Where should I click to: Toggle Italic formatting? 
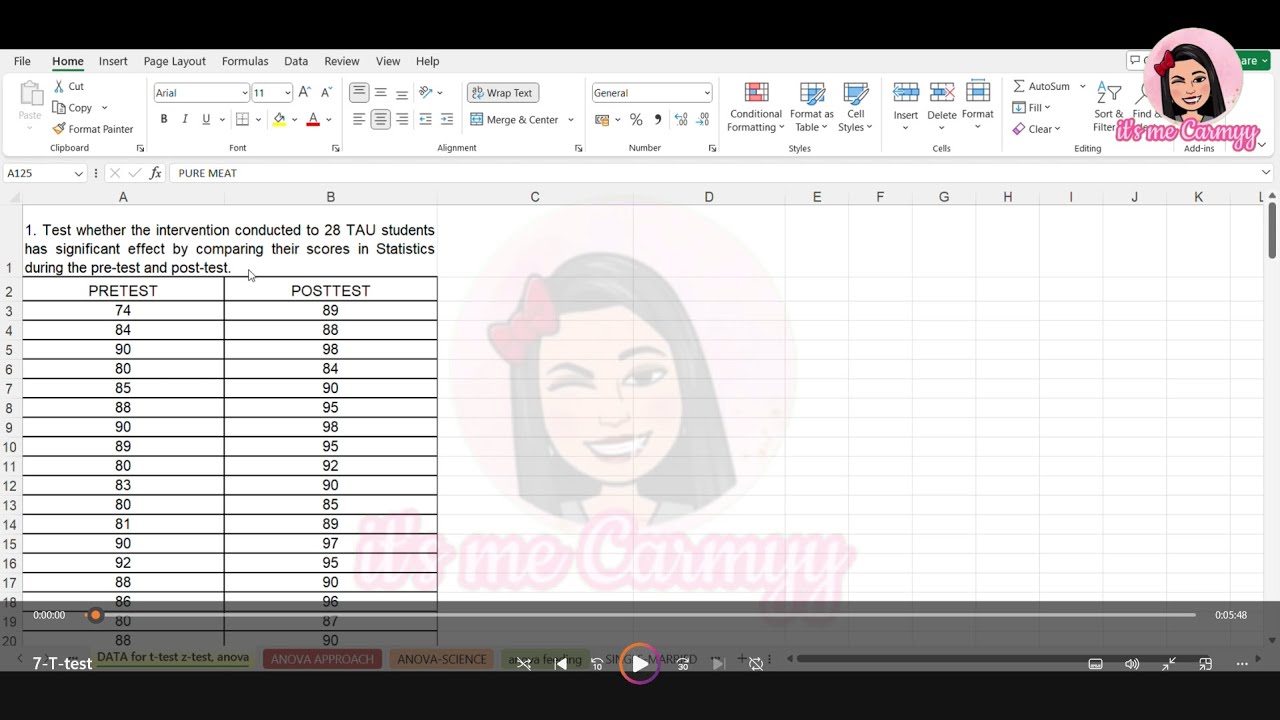185,119
